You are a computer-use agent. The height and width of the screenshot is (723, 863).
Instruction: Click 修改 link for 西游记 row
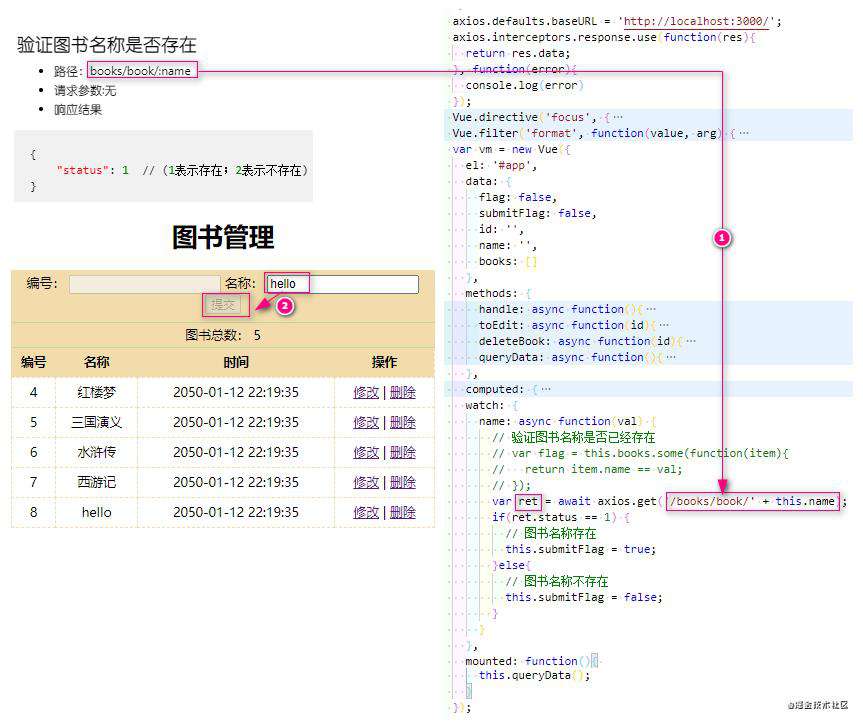click(x=366, y=483)
